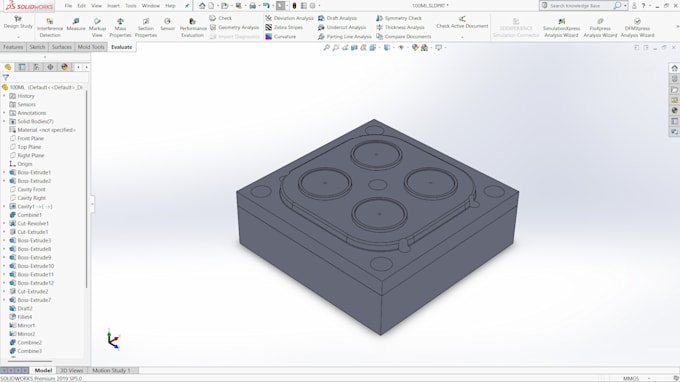Expand the Annotations tree node
Screen dimensions: 680x382
[x=4, y=113]
